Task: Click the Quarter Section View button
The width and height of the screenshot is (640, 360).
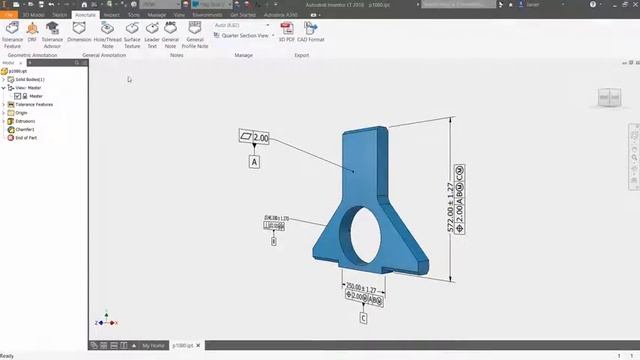Action: click(x=241, y=36)
